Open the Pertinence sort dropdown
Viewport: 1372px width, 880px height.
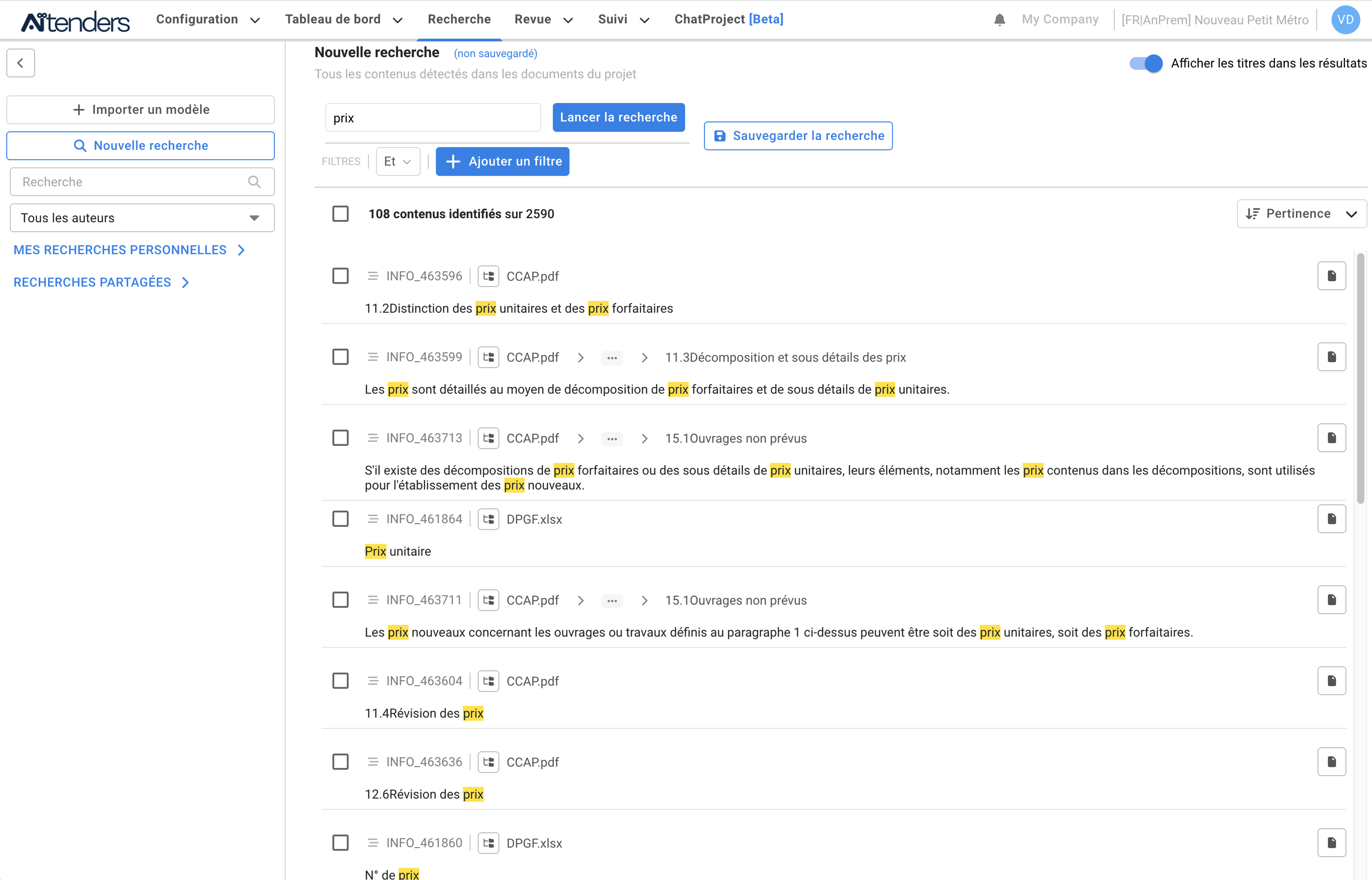[1301, 214]
